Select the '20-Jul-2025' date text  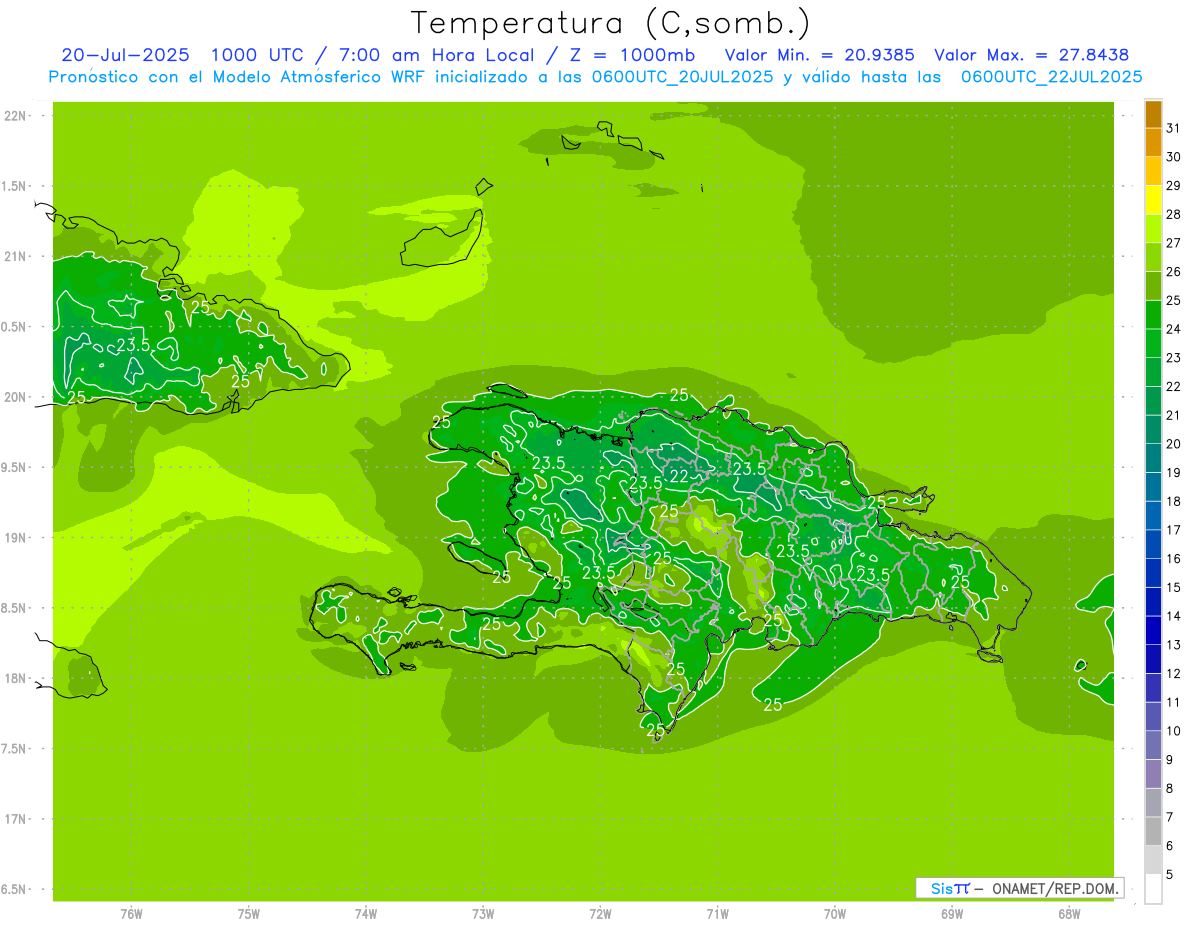point(123,55)
